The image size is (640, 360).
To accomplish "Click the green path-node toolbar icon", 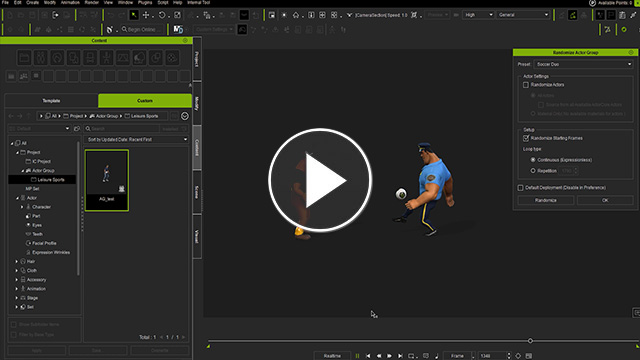I will tap(573, 15).
